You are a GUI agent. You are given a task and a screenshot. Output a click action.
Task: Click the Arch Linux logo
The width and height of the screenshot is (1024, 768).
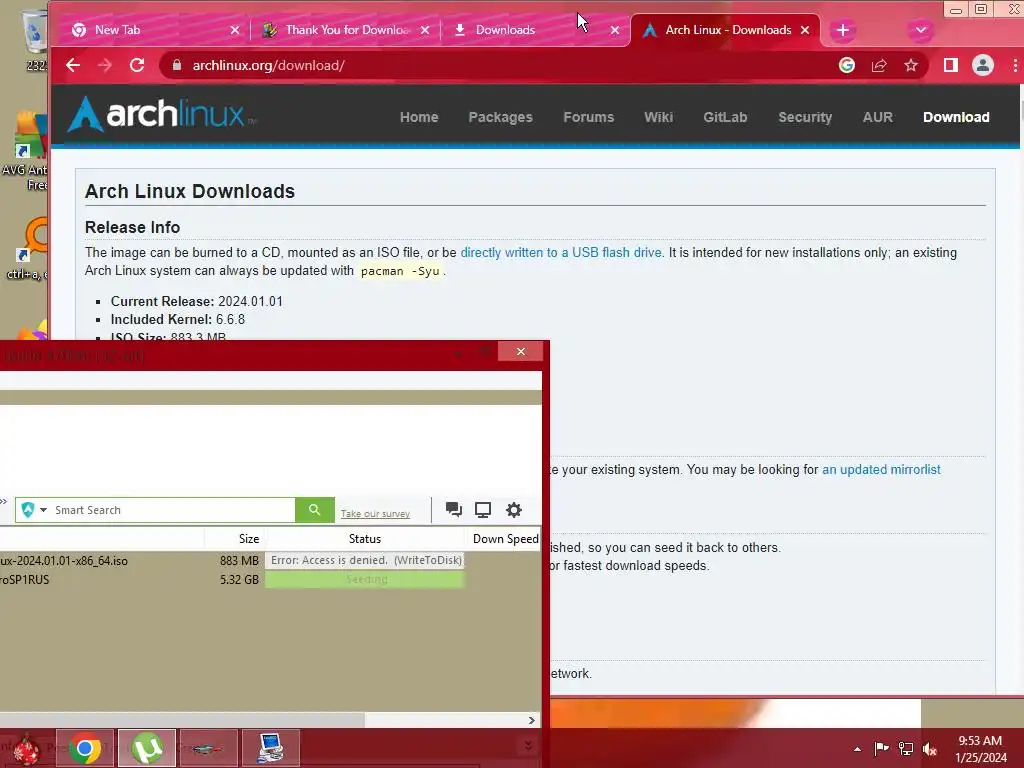tap(162, 114)
